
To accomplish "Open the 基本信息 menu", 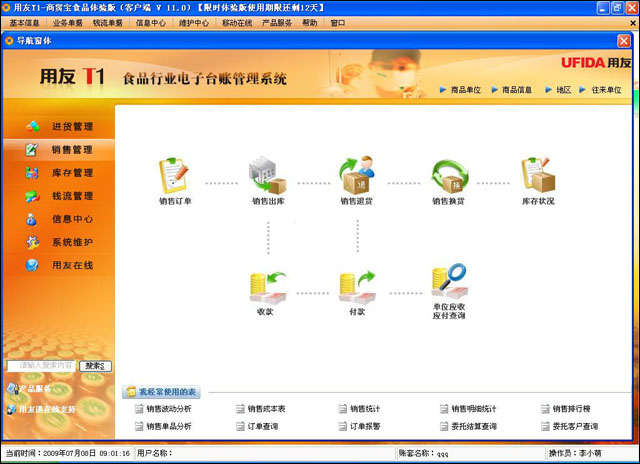I will click(x=24, y=23).
